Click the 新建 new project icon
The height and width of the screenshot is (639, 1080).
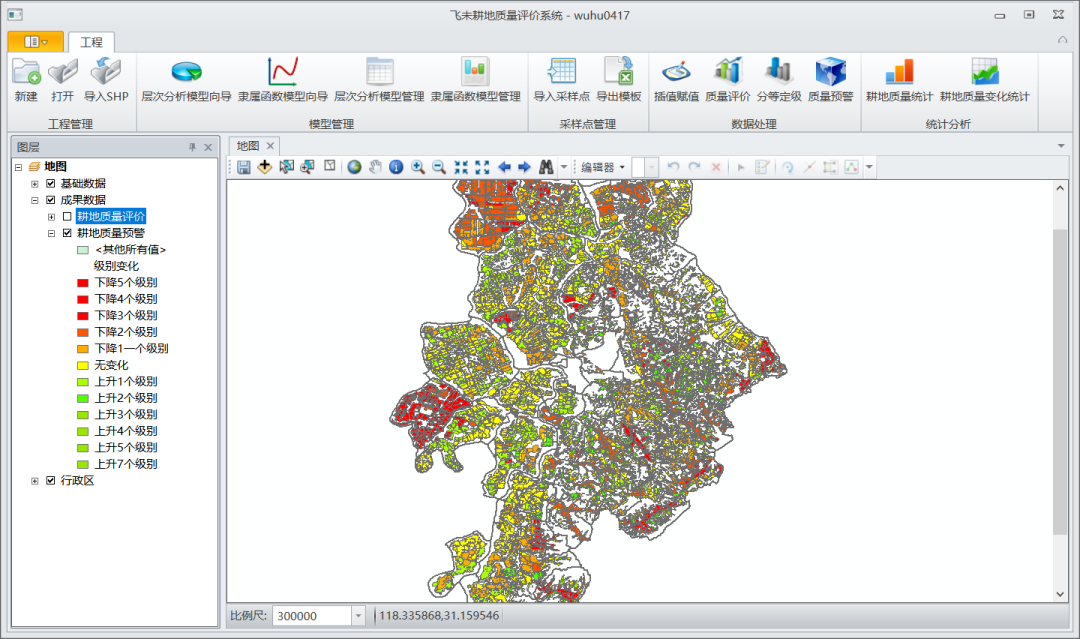26,80
